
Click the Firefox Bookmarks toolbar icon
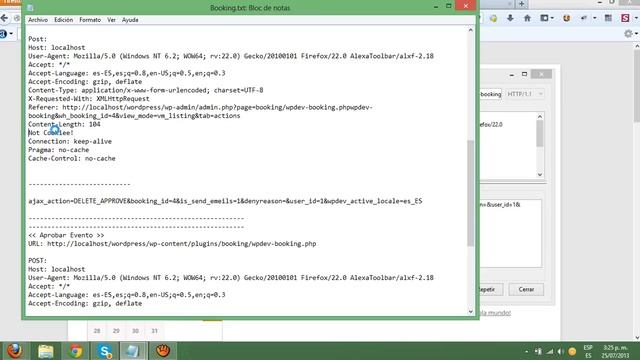point(544,18)
